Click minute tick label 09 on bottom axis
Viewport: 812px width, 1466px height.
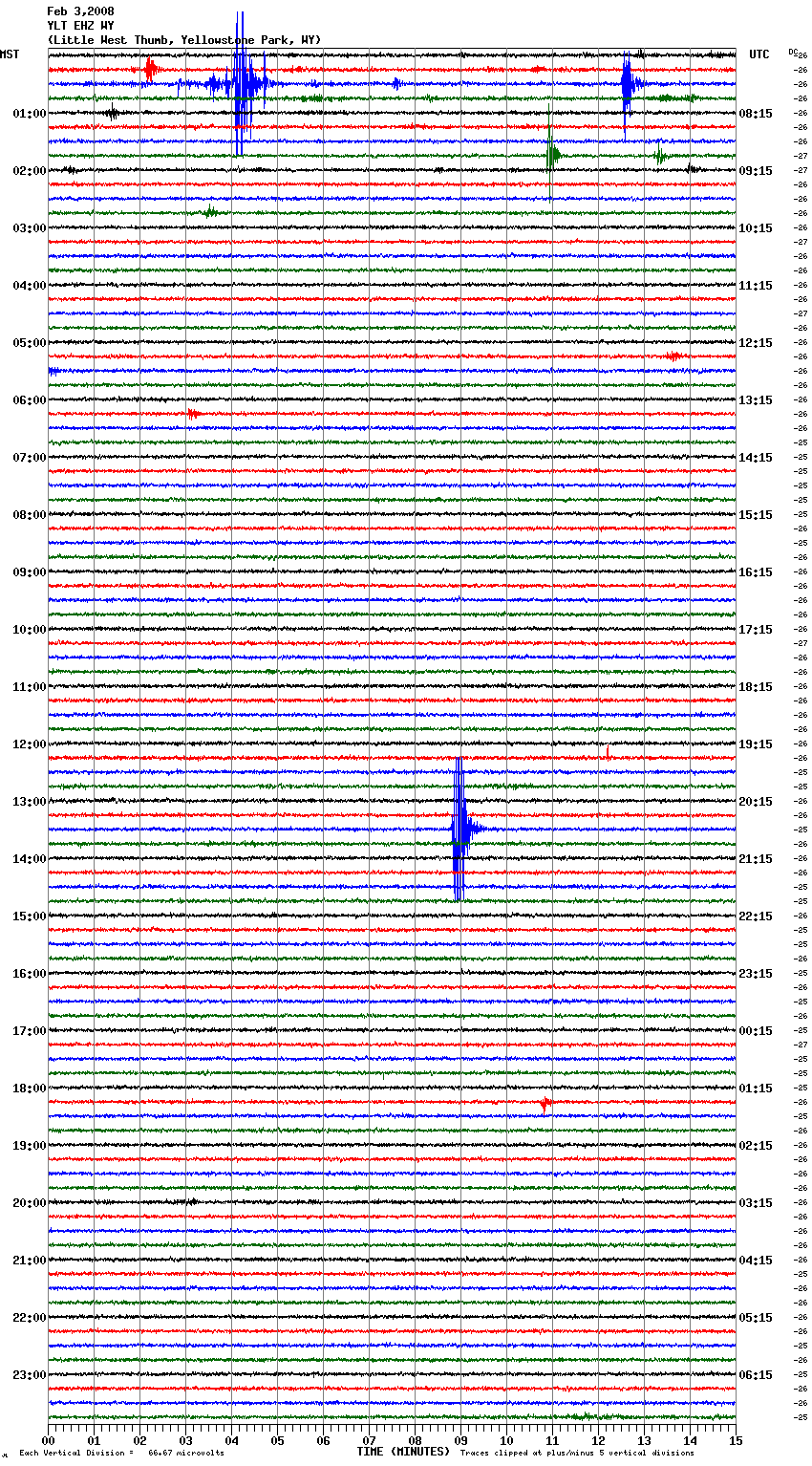(x=460, y=1440)
